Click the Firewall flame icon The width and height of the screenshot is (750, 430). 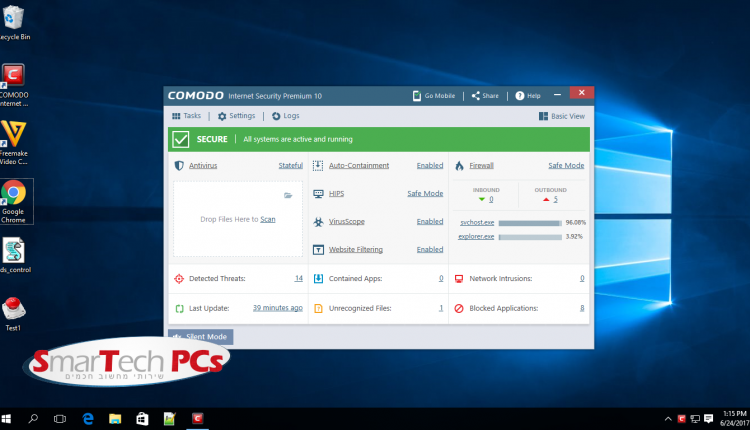(459, 165)
